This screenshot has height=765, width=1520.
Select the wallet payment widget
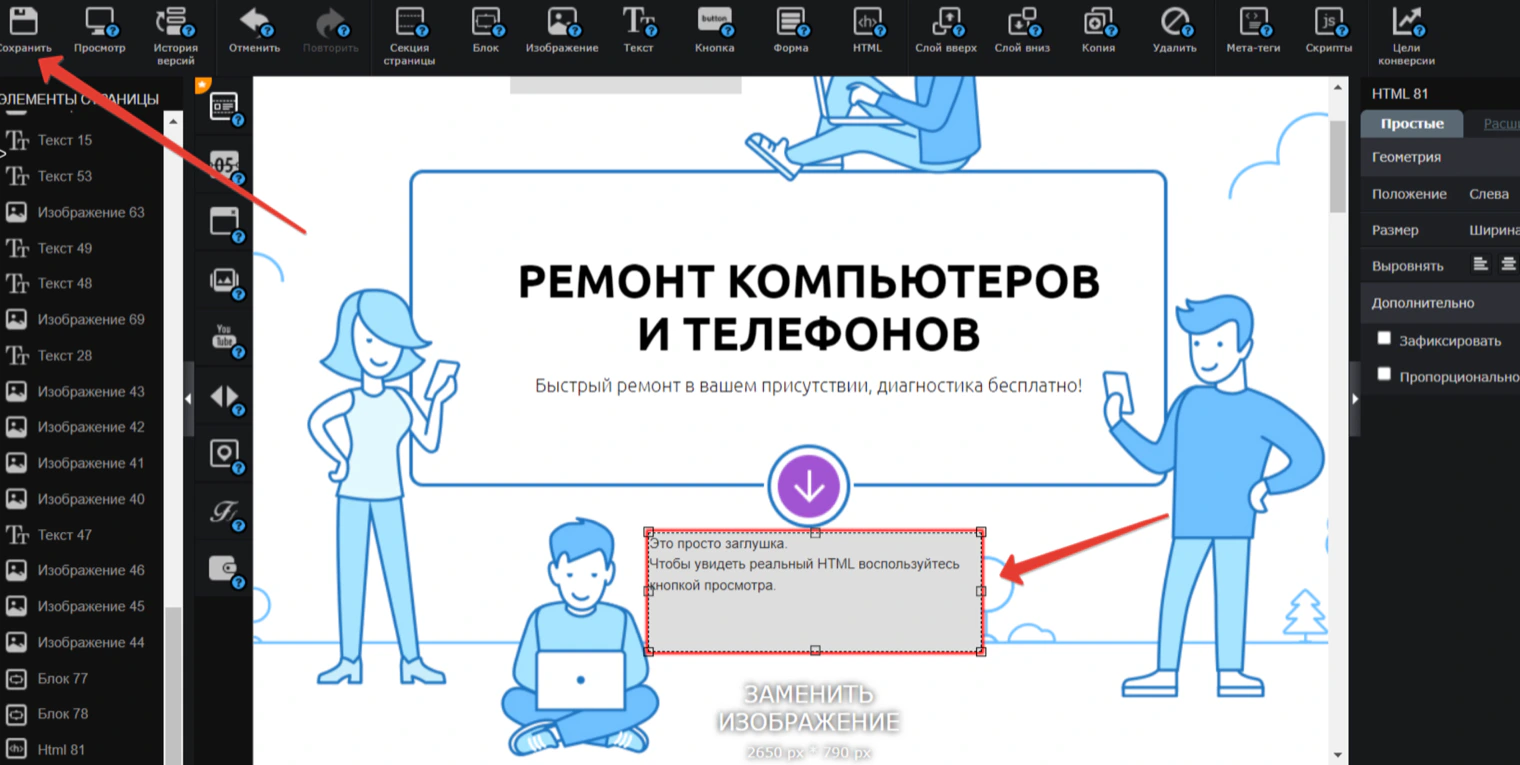[224, 569]
